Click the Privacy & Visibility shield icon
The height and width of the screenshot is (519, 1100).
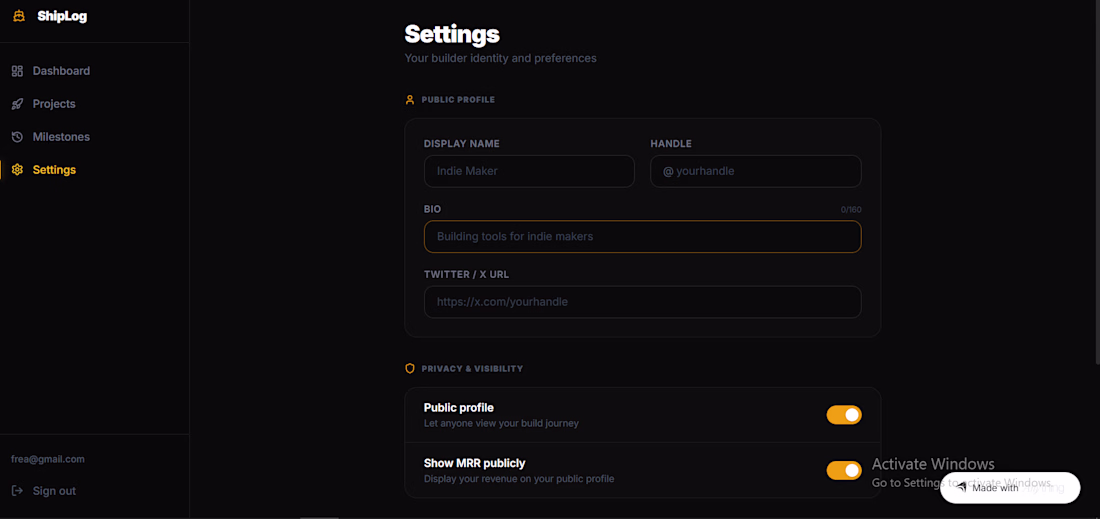point(410,368)
